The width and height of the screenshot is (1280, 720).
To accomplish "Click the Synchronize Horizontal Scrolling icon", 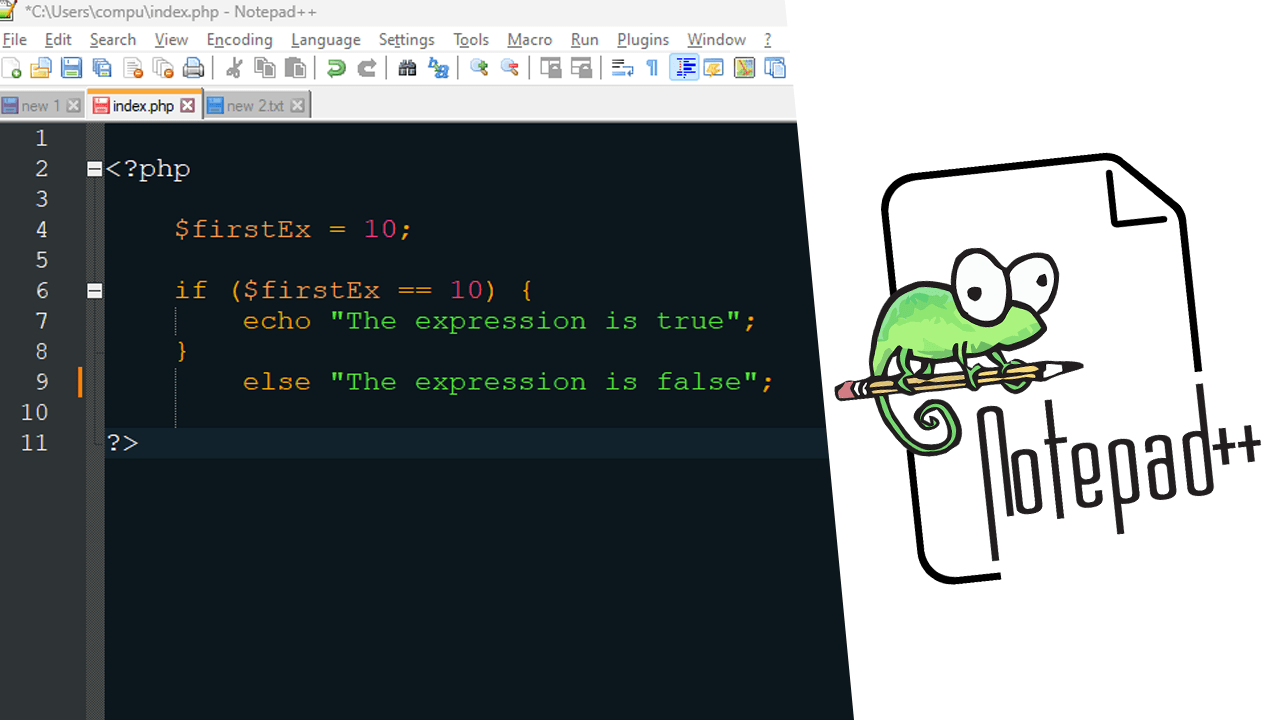I will [582, 68].
